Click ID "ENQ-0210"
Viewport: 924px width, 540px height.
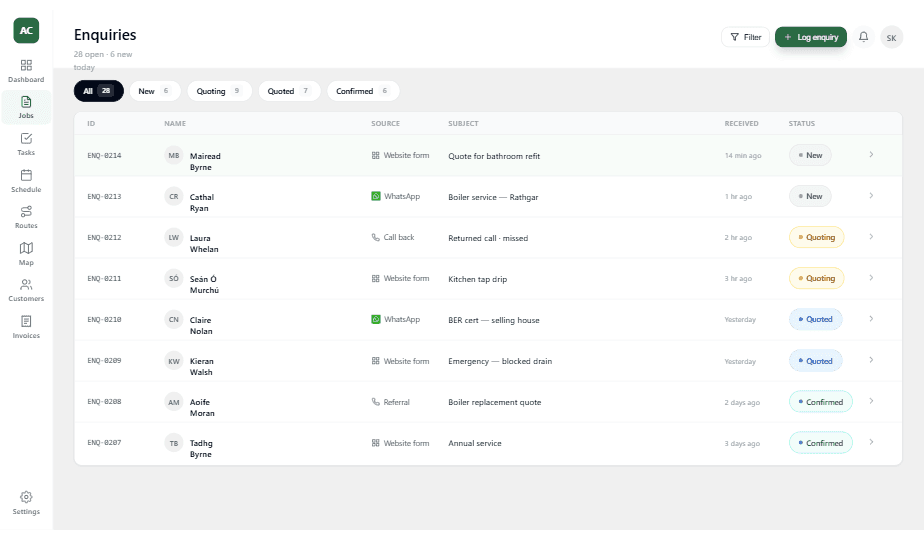click(104, 320)
